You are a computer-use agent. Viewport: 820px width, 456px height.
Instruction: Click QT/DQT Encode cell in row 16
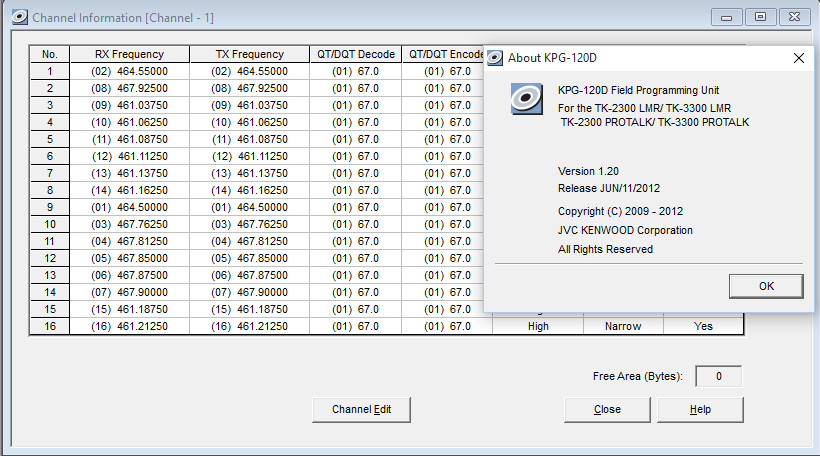coord(447,326)
